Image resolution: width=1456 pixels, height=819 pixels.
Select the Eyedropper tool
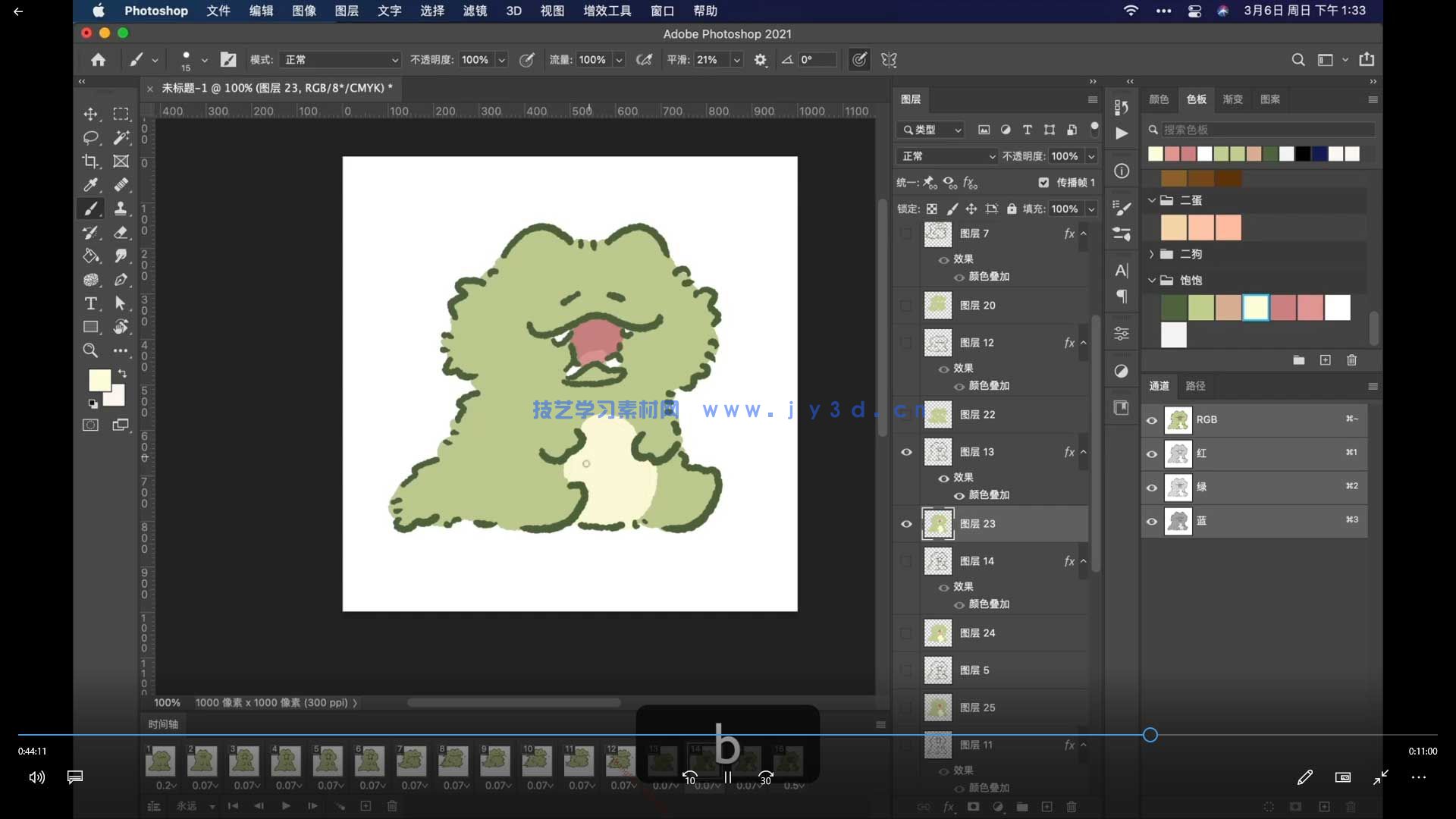point(90,185)
